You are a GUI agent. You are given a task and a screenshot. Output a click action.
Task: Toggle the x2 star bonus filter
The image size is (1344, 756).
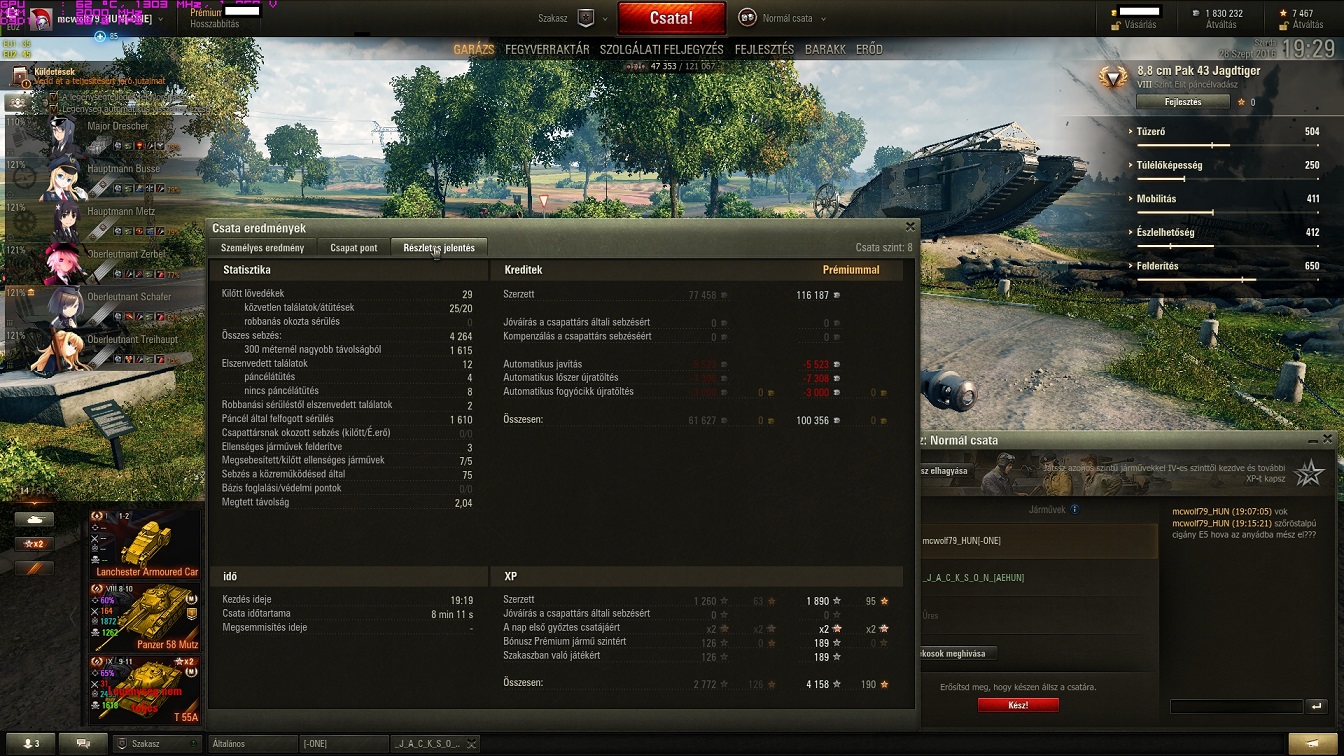34,544
